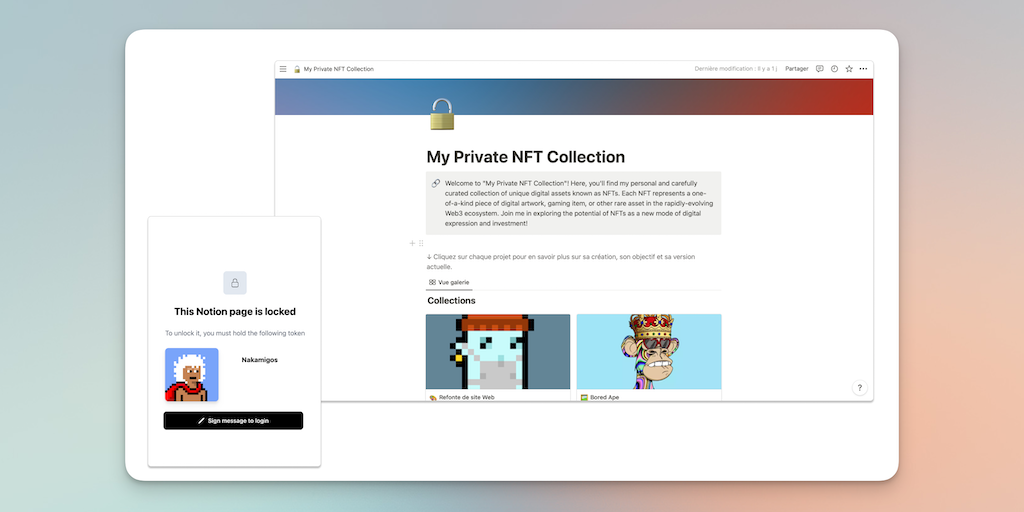Open the comments icon in Notion top bar
Image resolution: width=1024 pixels, height=512 pixels.
(820, 69)
